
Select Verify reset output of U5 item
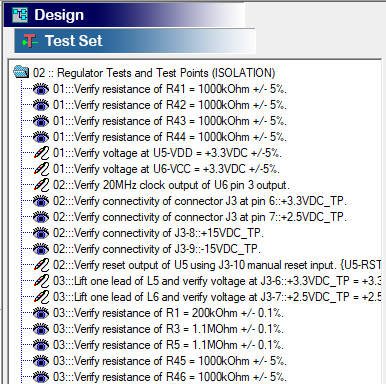point(217,265)
